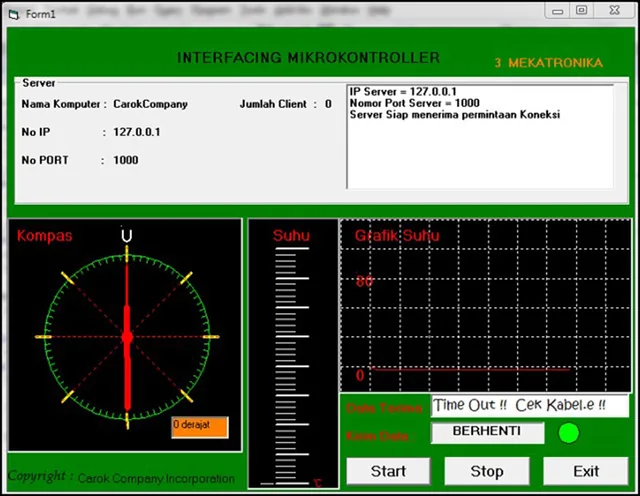640x496 pixels.
Task: Click the BERHENTI status field
Action: 487,433
